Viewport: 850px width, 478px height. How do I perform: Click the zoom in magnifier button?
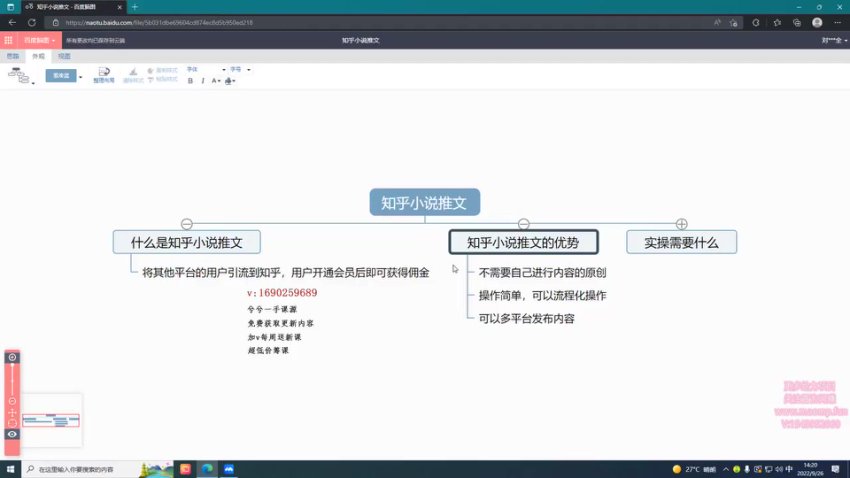click(x=12, y=357)
